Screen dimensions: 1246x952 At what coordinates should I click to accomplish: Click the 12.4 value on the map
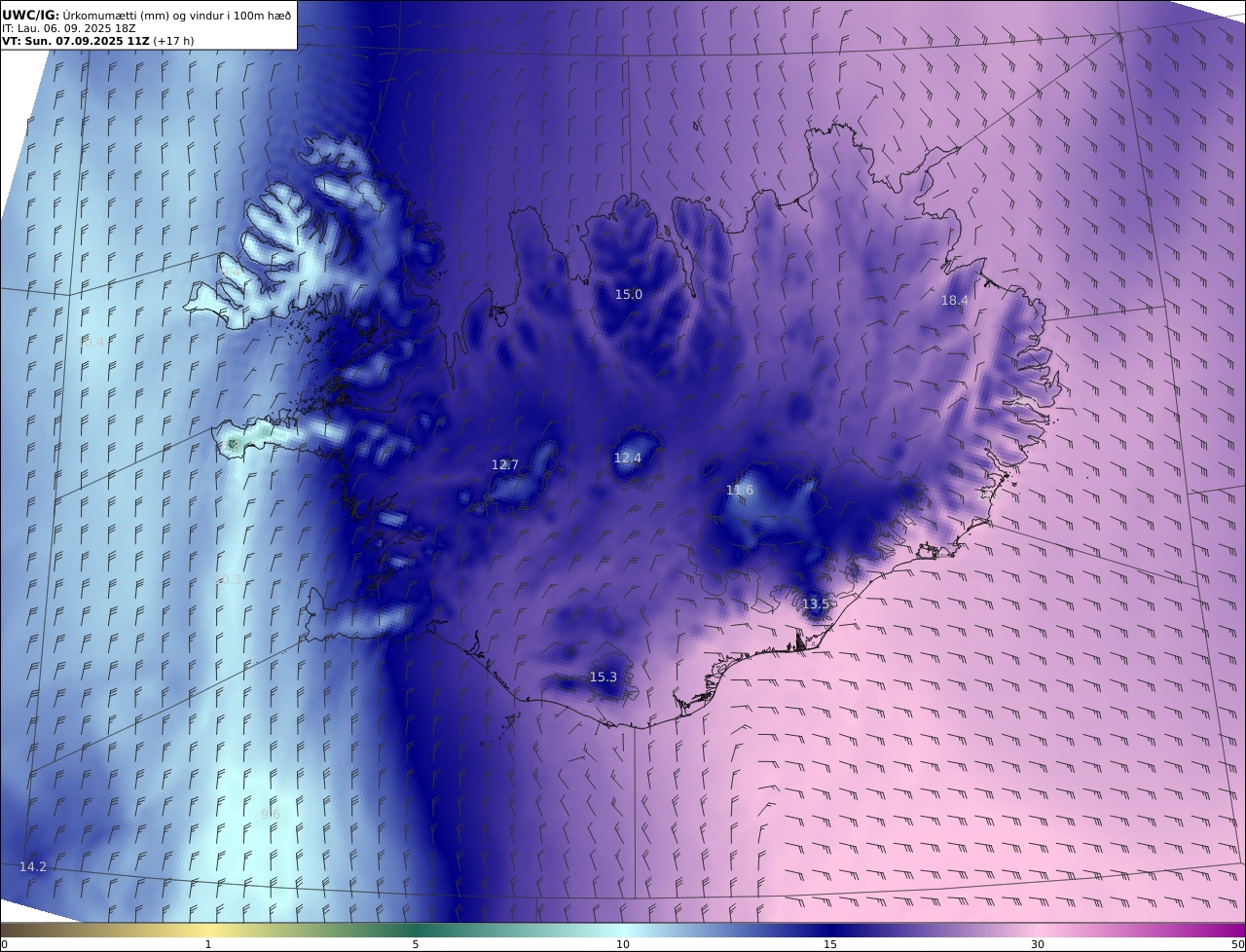[x=627, y=458]
